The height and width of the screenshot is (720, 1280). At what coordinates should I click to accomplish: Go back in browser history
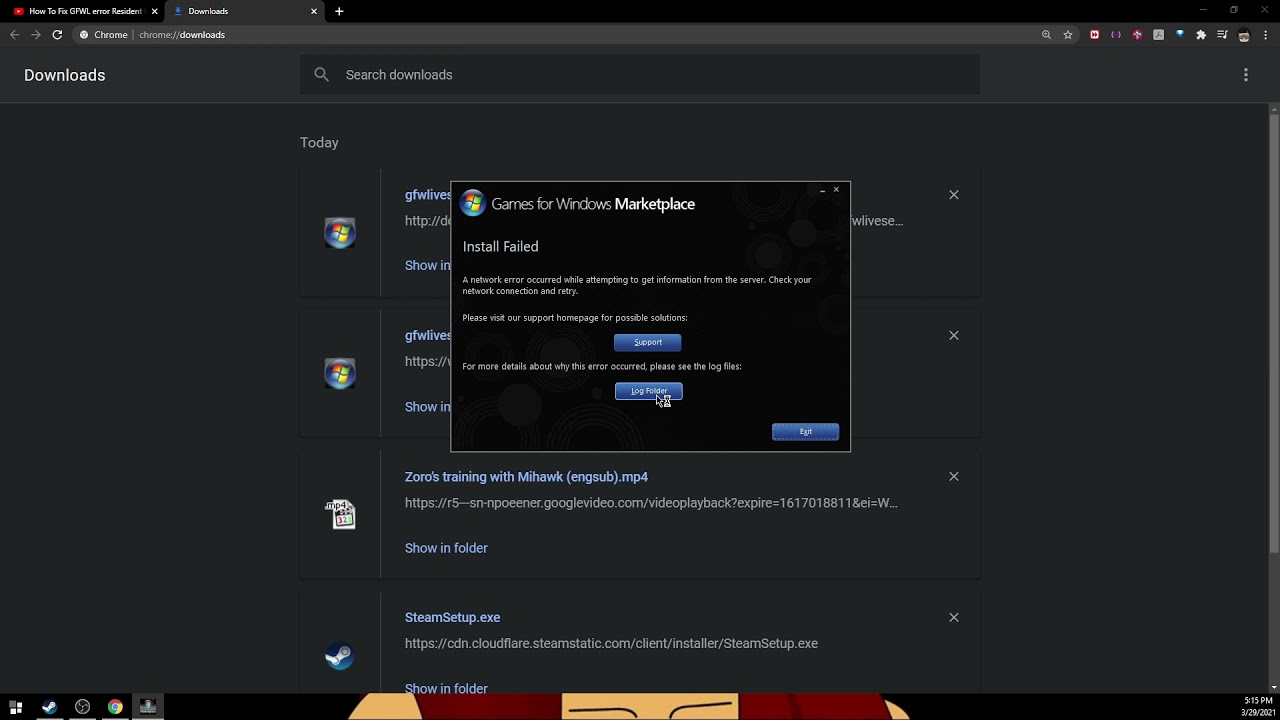pyautogui.click(x=15, y=35)
